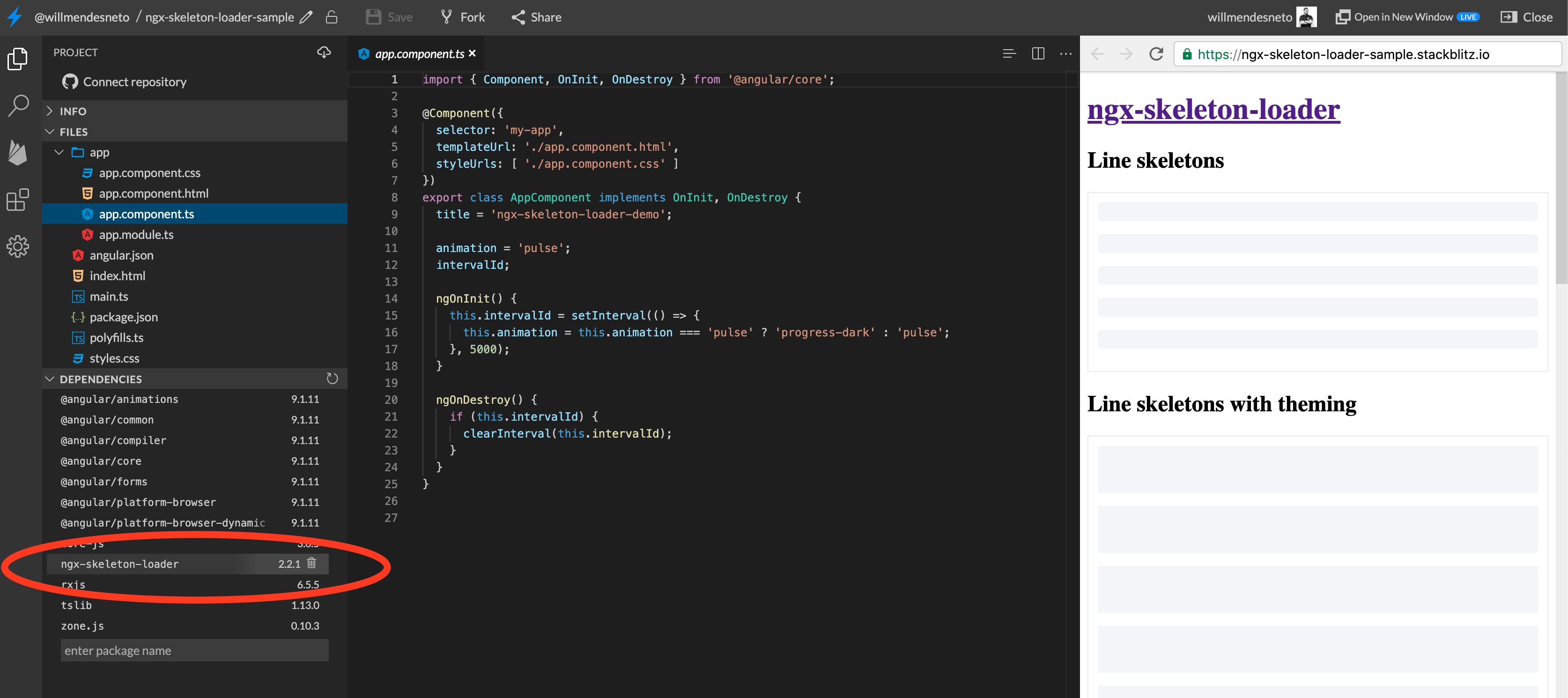Collapse the FILES section
The image size is (1568, 698).
point(50,132)
